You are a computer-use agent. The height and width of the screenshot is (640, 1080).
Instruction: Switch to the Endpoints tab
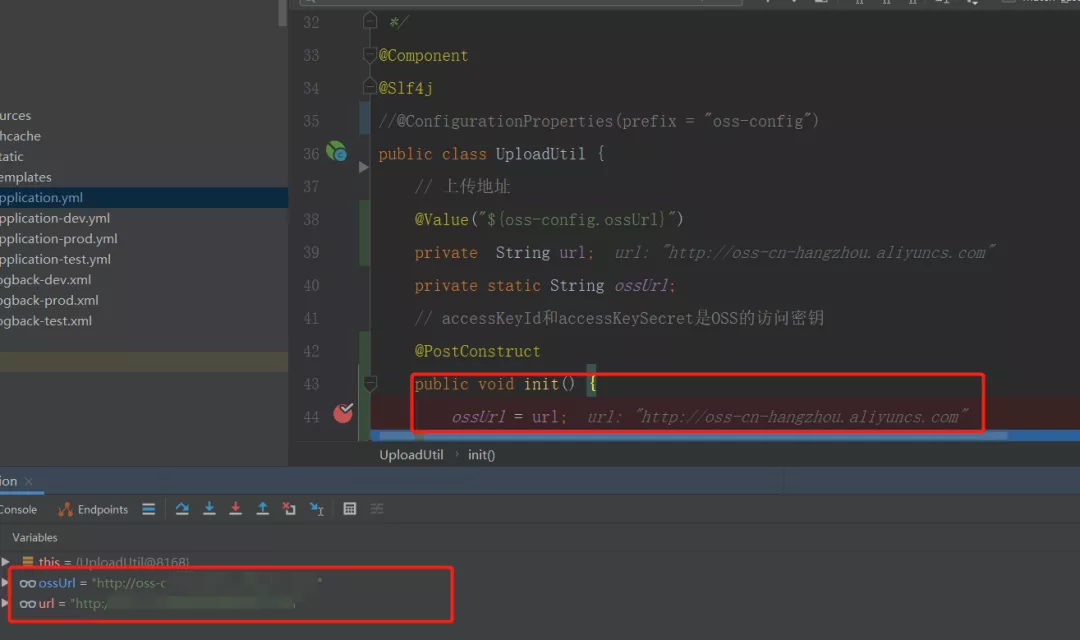[x=94, y=510]
